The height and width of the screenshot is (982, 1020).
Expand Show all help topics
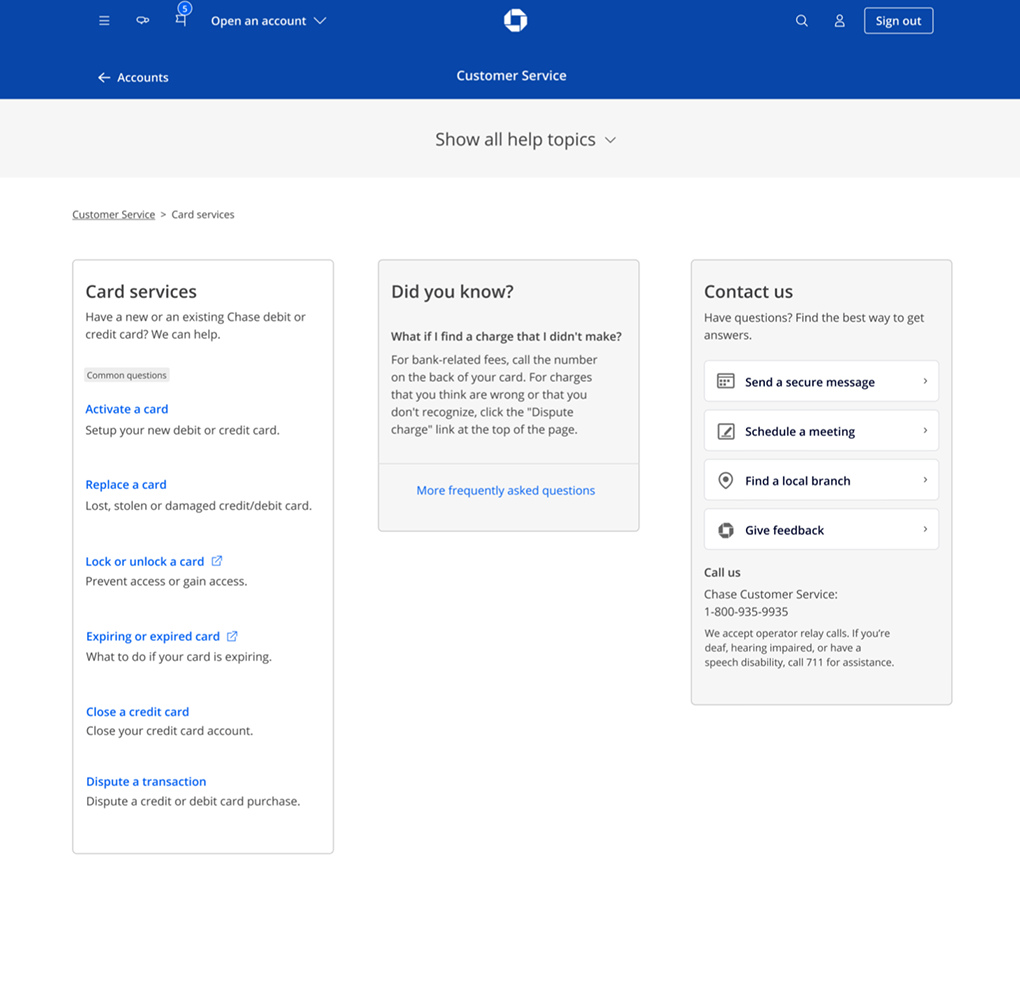click(525, 140)
